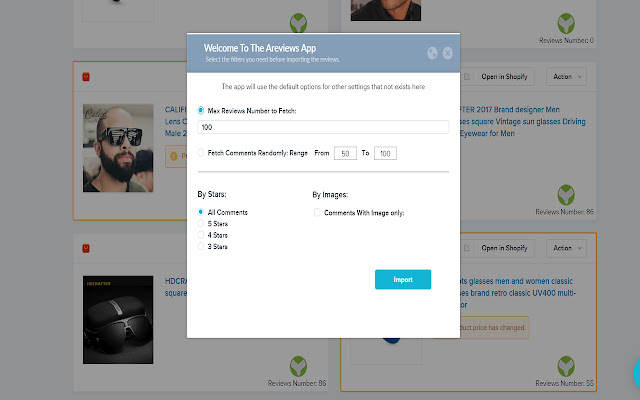Click the From range field showing 50
This screenshot has width=640, height=400.
[345, 153]
